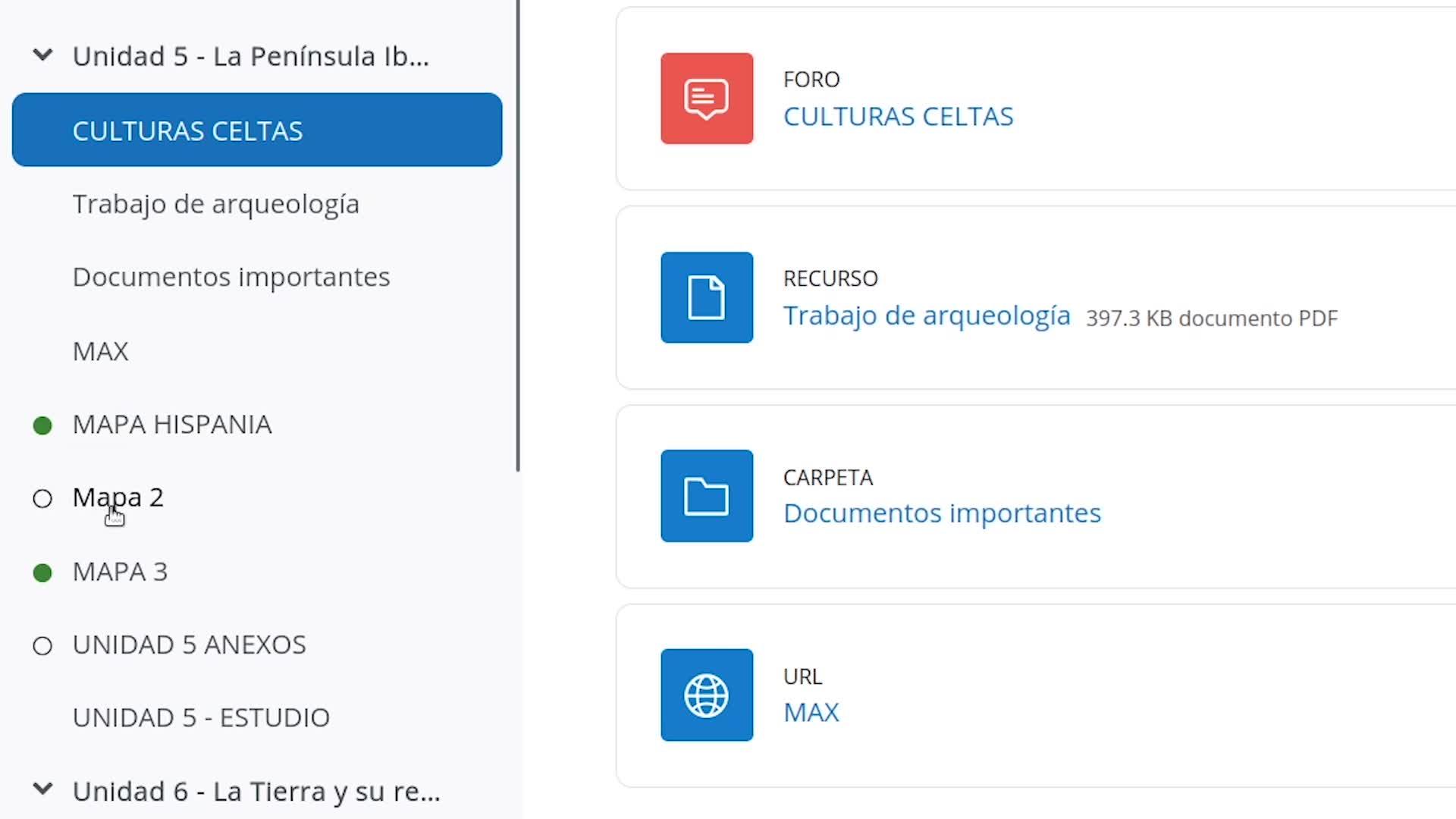Click the red forum icon

[706, 99]
